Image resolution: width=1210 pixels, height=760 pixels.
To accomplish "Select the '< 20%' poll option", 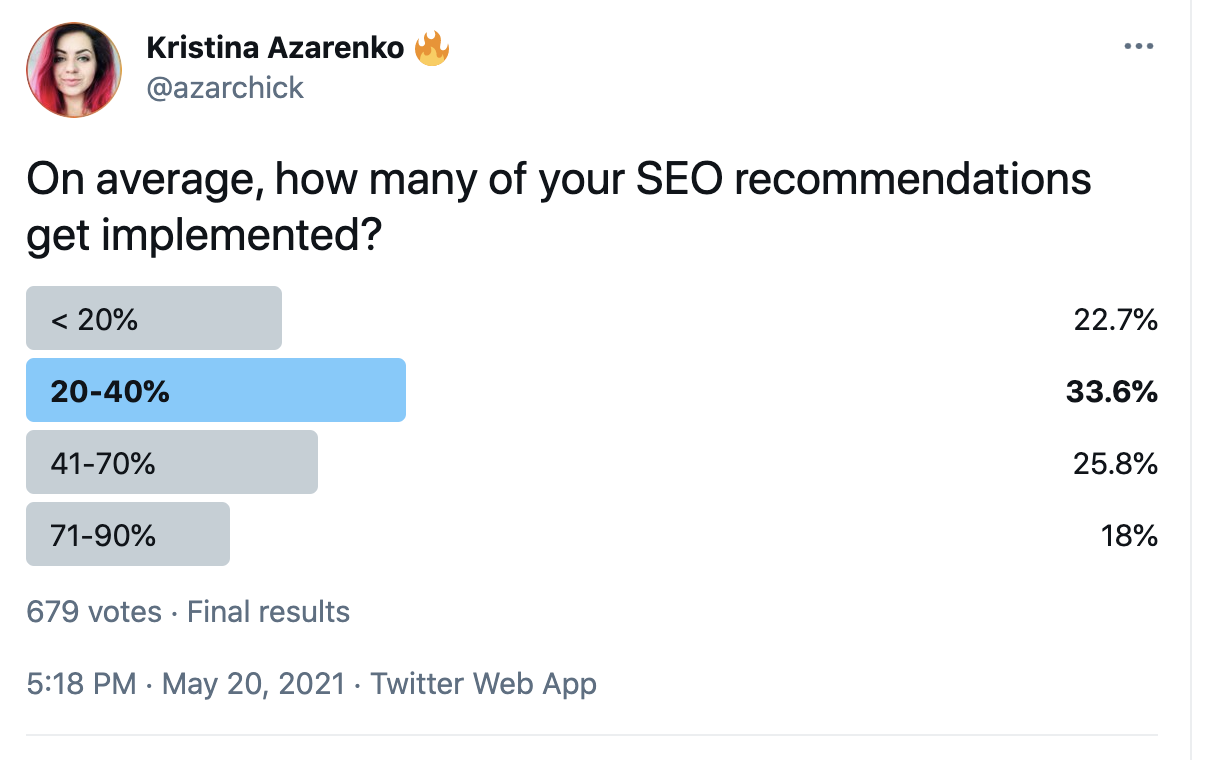I will [153, 318].
